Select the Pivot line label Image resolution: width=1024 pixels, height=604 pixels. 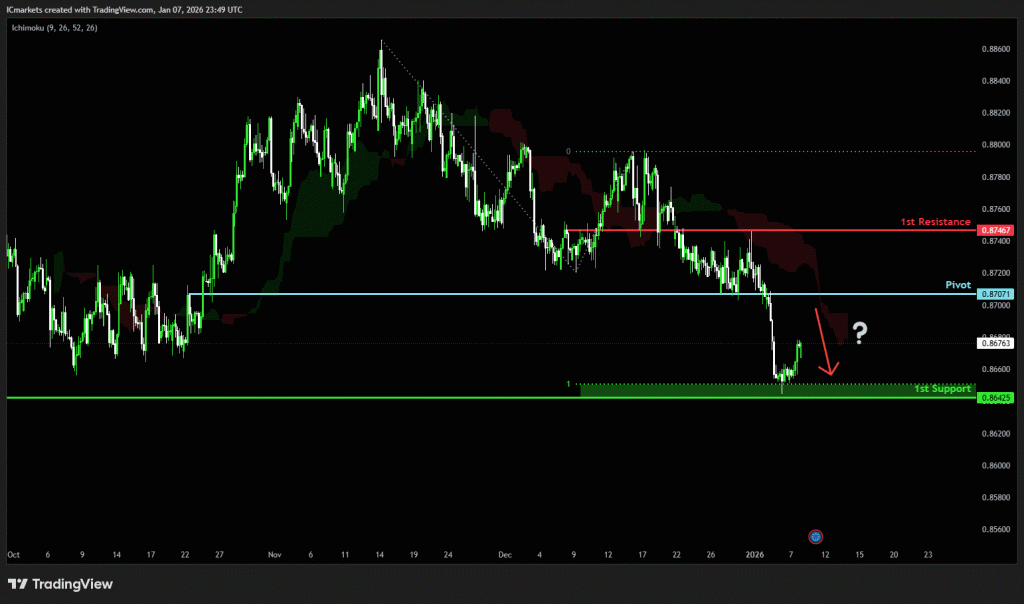point(958,285)
